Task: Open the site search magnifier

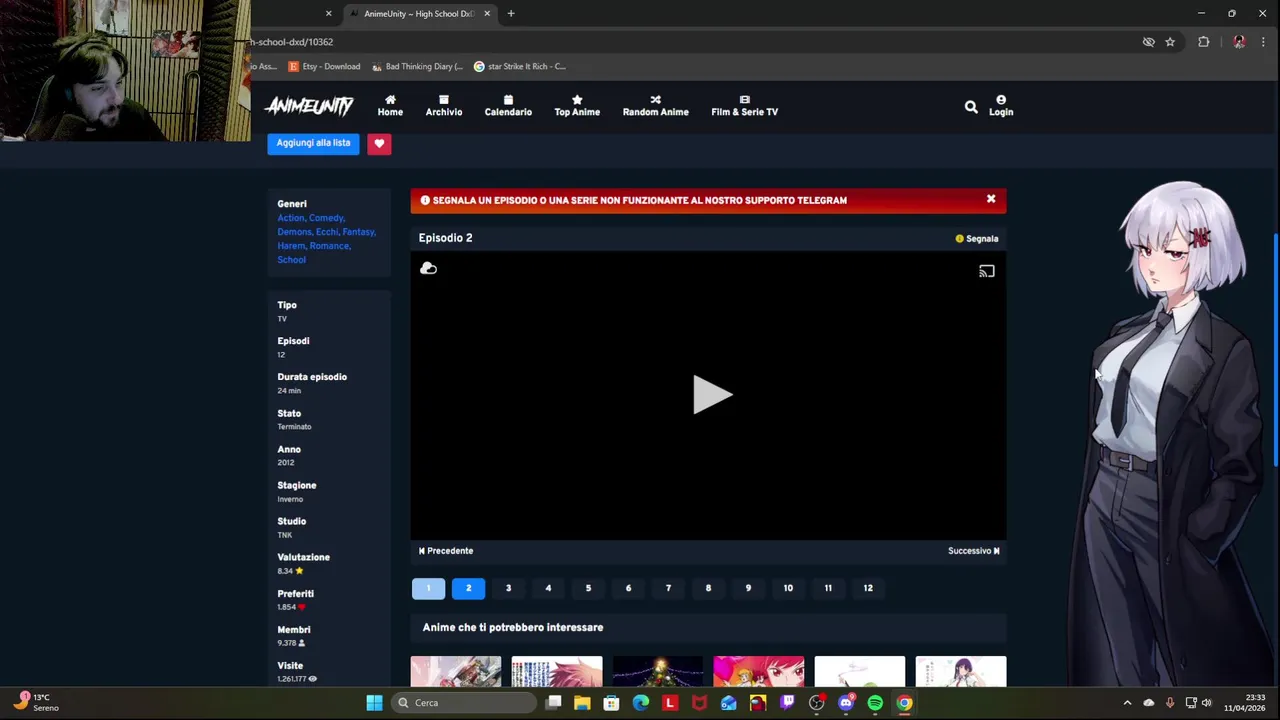Action: coord(971,106)
